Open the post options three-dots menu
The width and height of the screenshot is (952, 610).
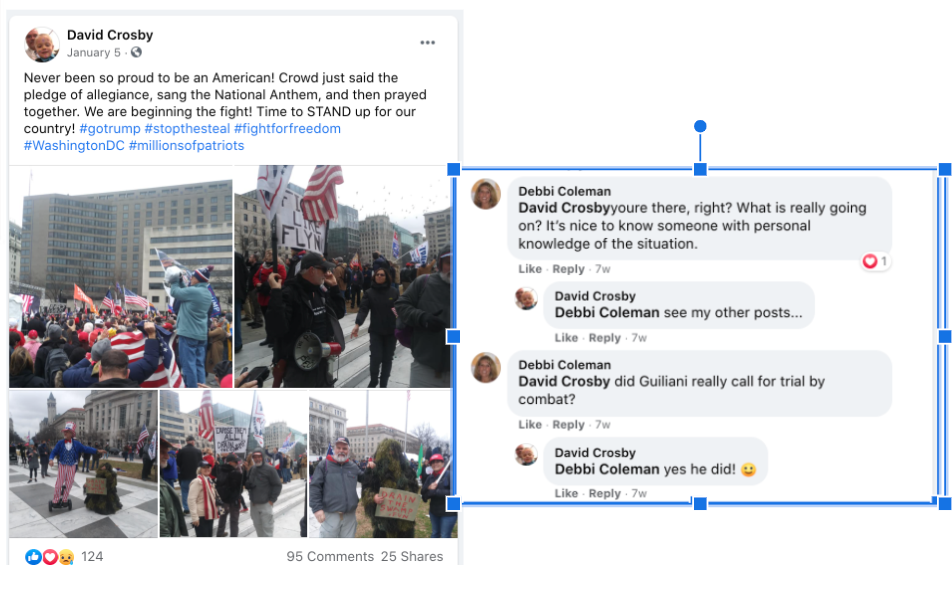tap(427, 42)
